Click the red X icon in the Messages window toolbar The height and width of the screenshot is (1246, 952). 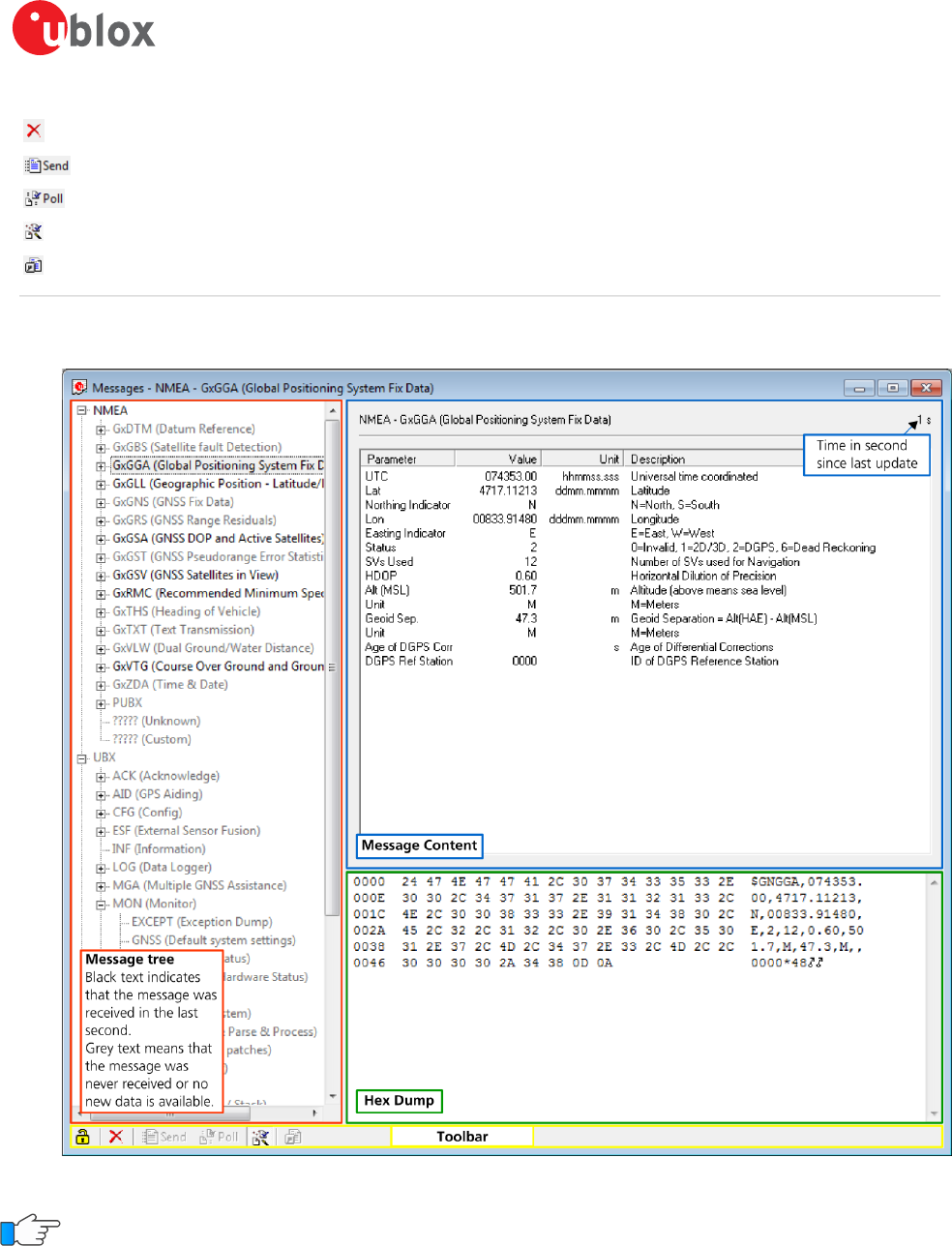tap(115, 1137)
